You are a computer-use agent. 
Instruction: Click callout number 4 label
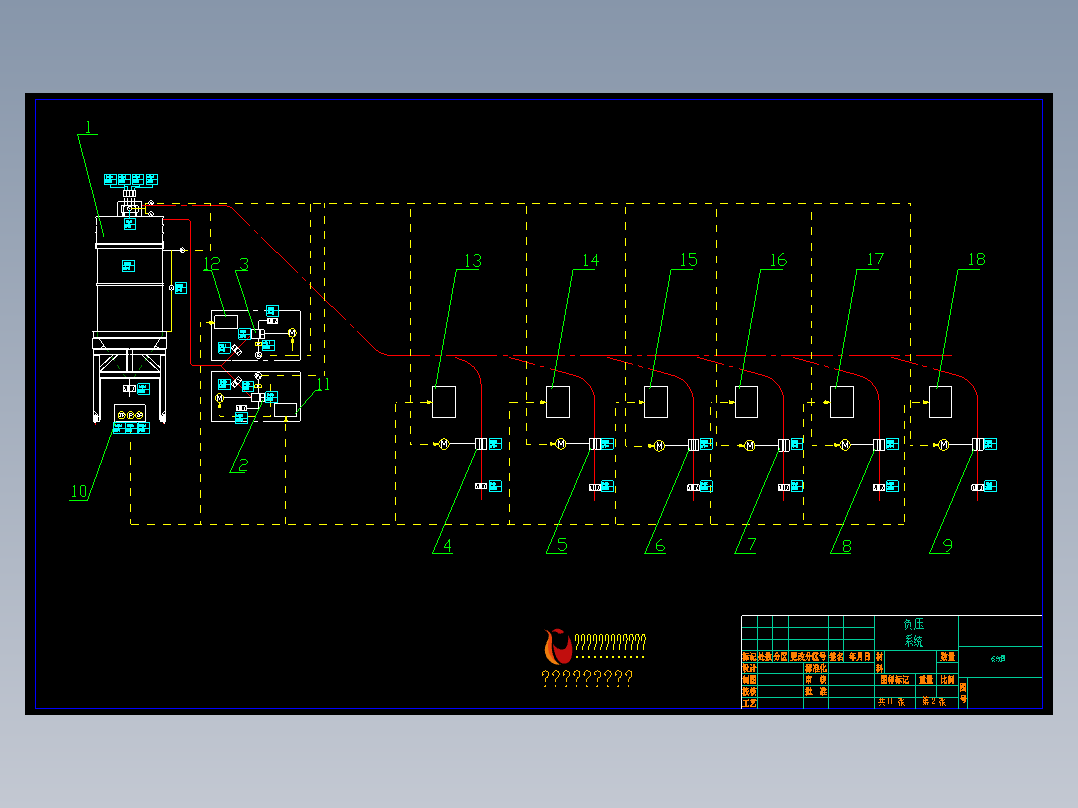448,546
